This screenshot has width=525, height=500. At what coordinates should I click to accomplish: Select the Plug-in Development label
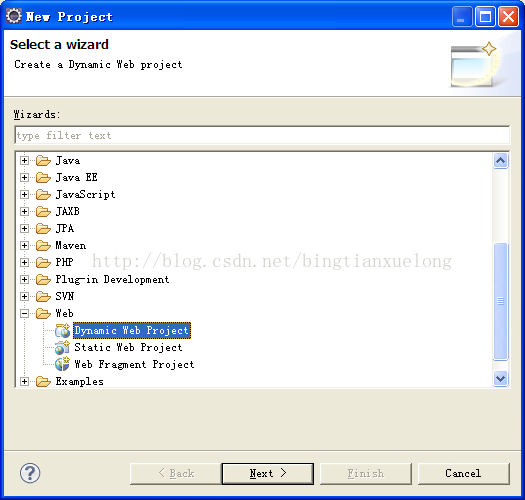[x=112, y=279]
